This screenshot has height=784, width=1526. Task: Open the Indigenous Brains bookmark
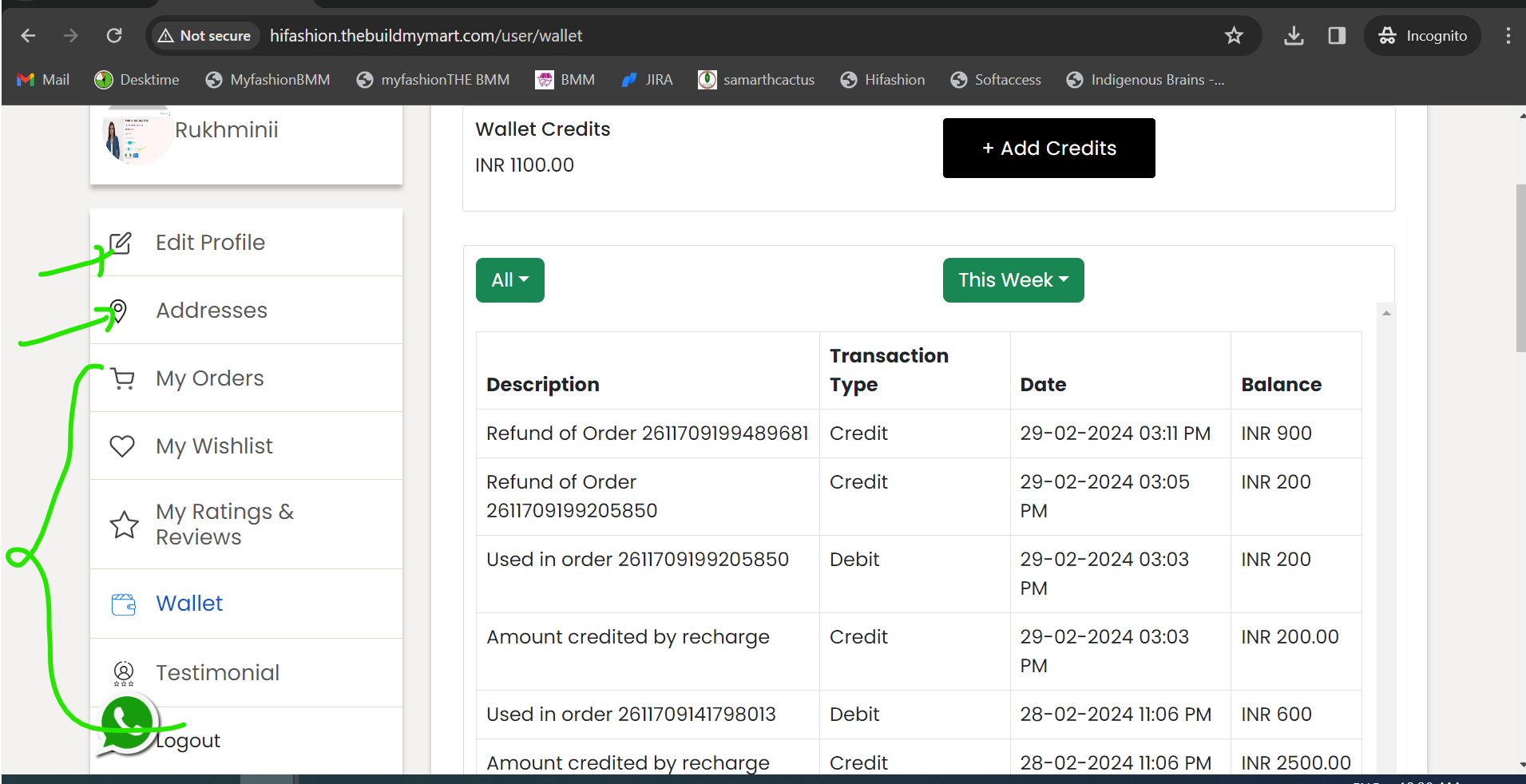[x=1145, y=80]
